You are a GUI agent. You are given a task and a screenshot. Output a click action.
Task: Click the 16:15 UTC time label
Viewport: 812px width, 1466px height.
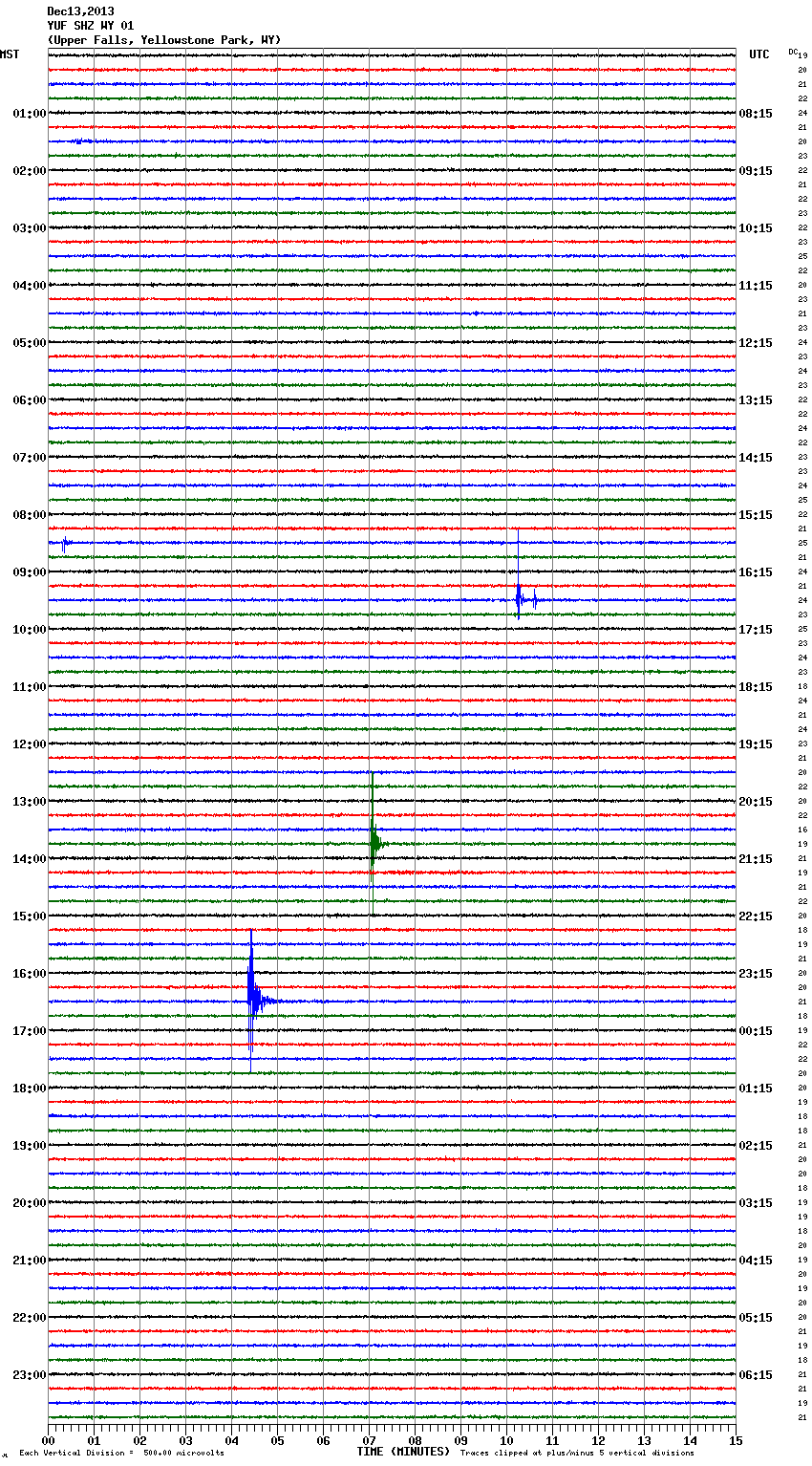click(x=756, y=572)
